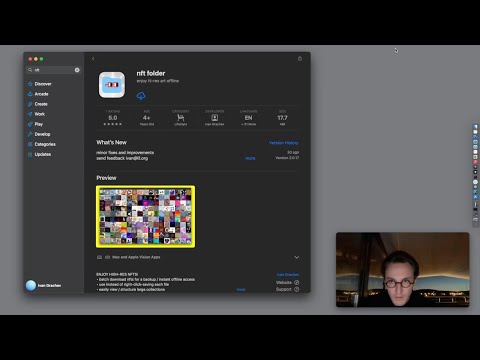The image size is (480, 360).
Task: Open the Arcade section
Action: (x=41, y=94)
